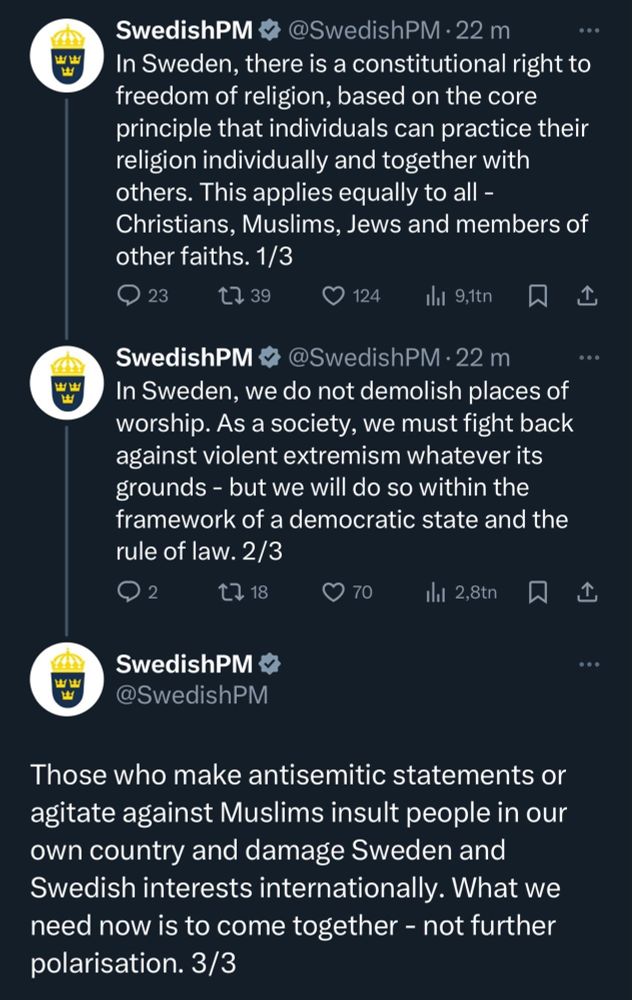Screen dimensions: 632x1000
Task: Open replies on the 1/3 tweet
Action: pos(143,296)
